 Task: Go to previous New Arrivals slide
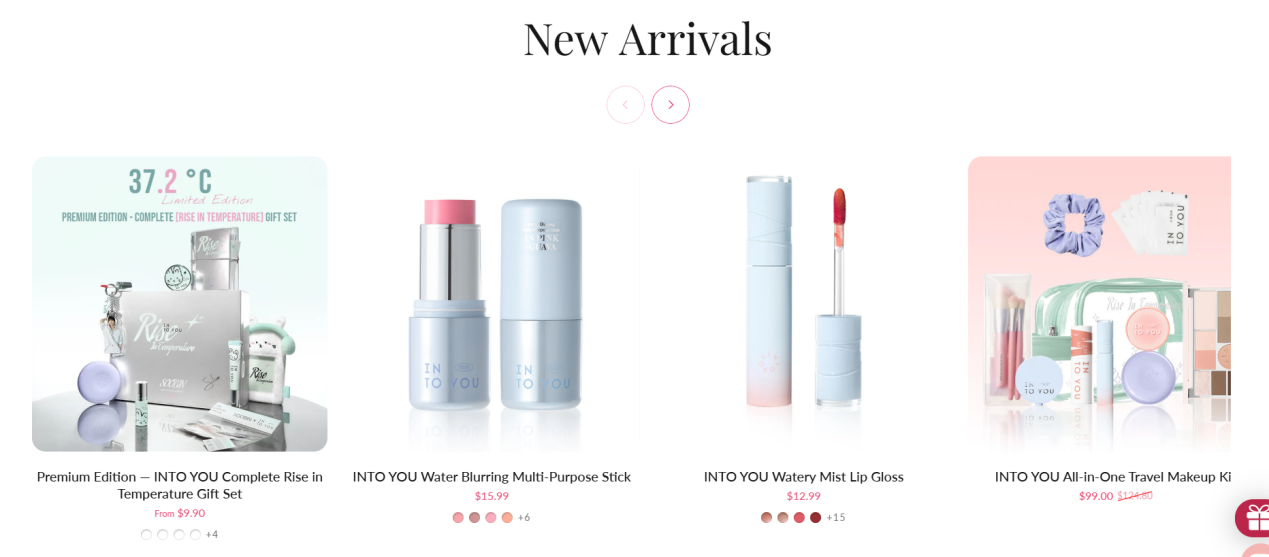625,105
